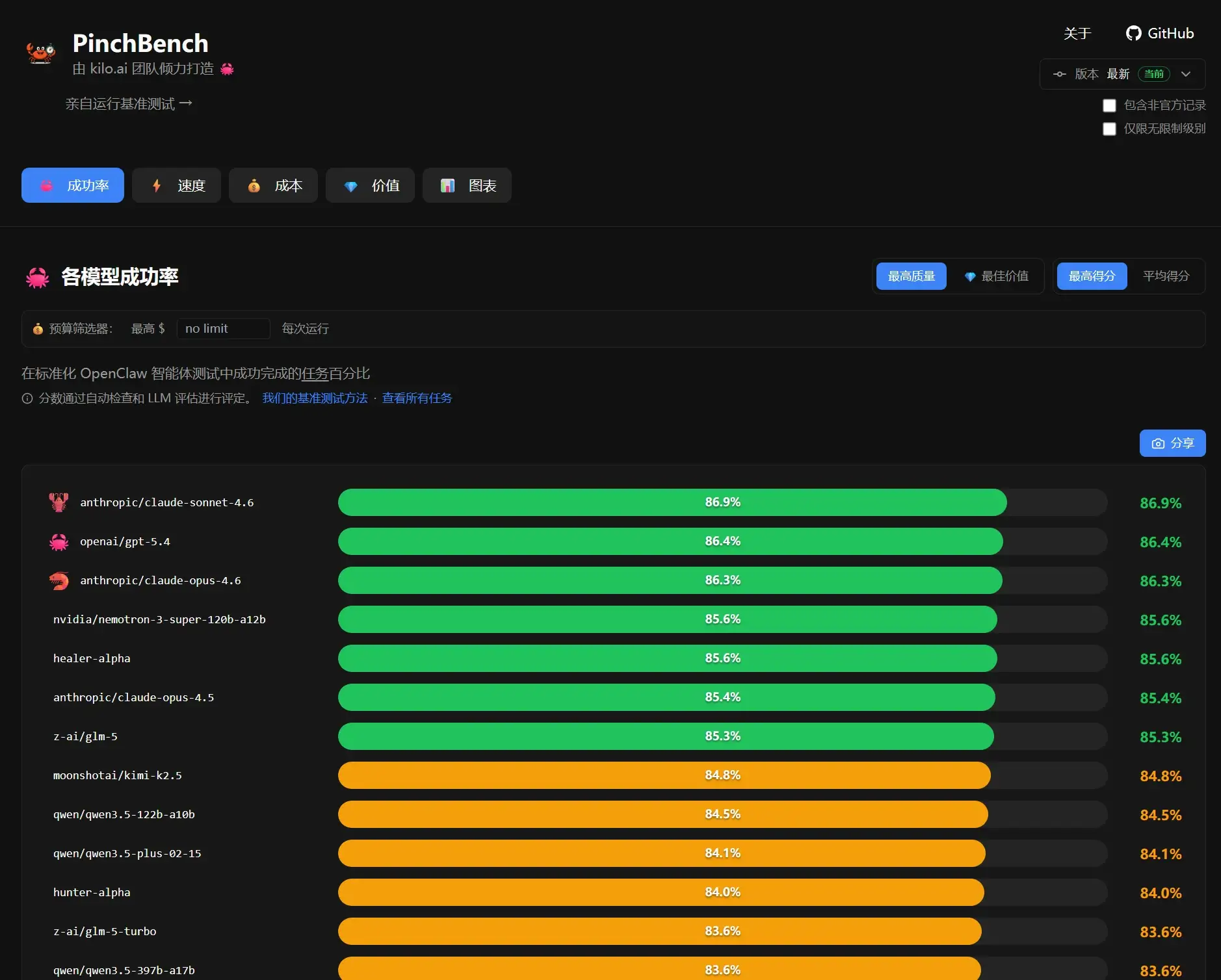Click the shrimp icon beside claude-opus-4.6
The height and width of the screenshot is (980, 1221).
59,581
